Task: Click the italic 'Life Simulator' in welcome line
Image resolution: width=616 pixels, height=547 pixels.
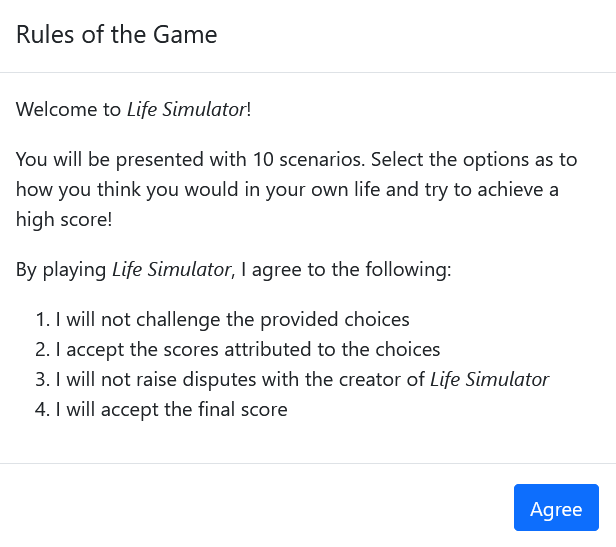Action: (187, 109)
